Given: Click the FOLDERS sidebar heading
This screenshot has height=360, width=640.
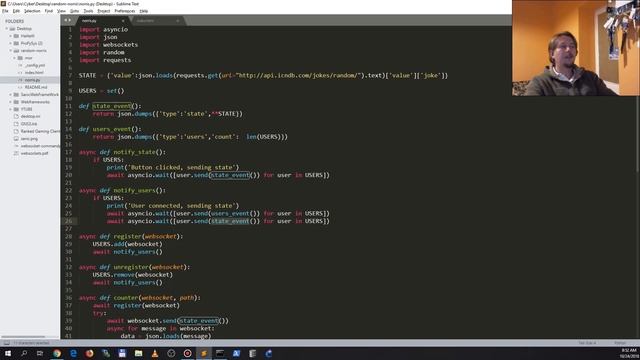Looking at the screenshot, I should click(14, 21).
